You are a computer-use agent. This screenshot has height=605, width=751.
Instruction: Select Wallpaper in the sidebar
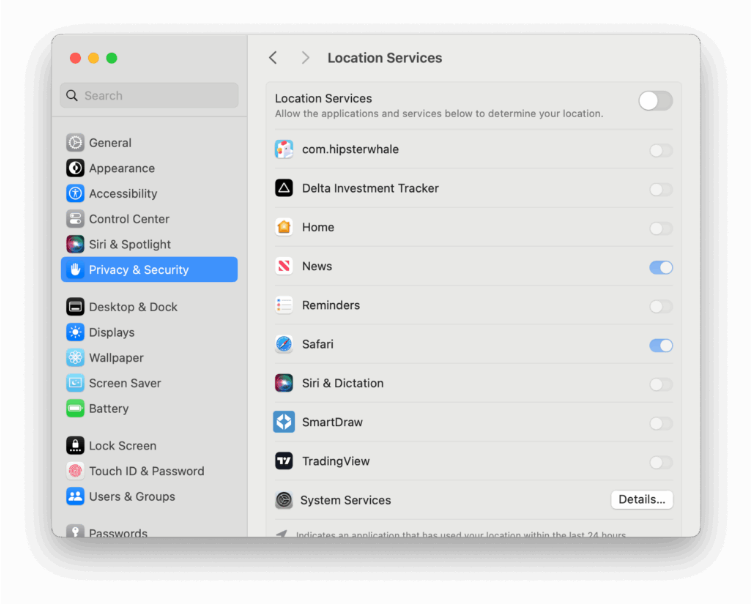(149, 358)
